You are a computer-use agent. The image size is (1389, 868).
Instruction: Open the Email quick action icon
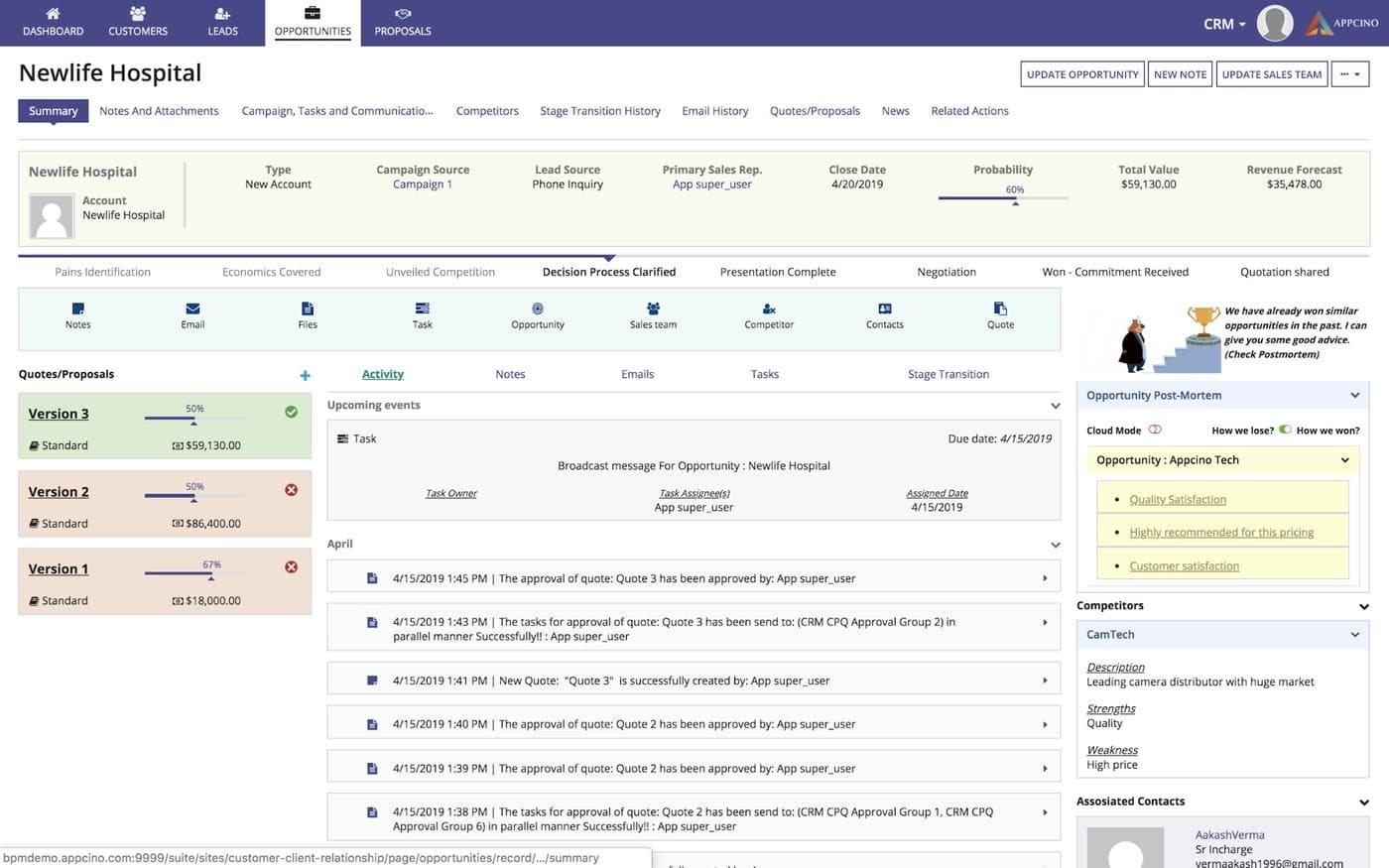pyautogui.click(x=192, y=310)
